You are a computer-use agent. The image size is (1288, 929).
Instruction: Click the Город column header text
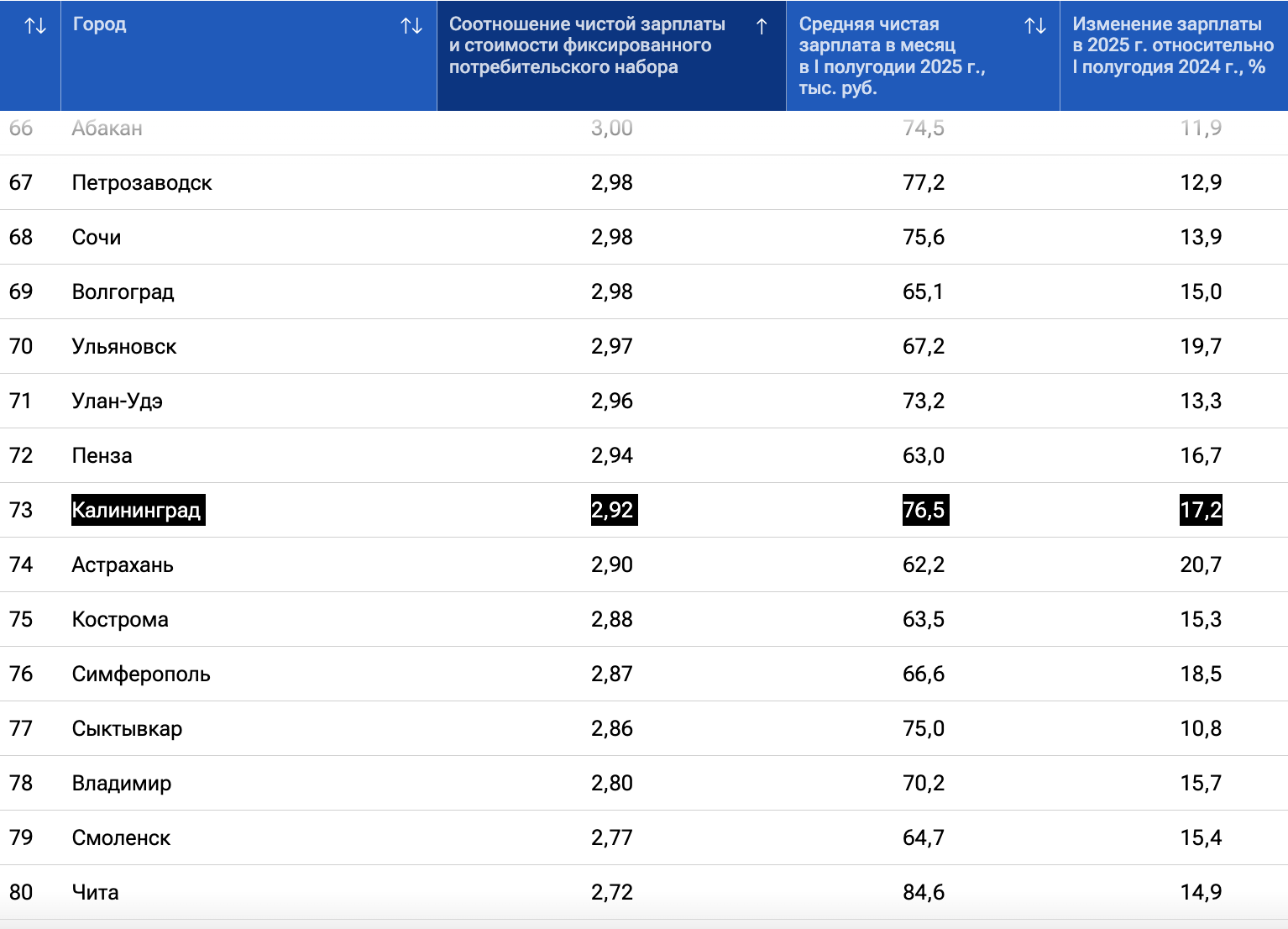point(99,24)
